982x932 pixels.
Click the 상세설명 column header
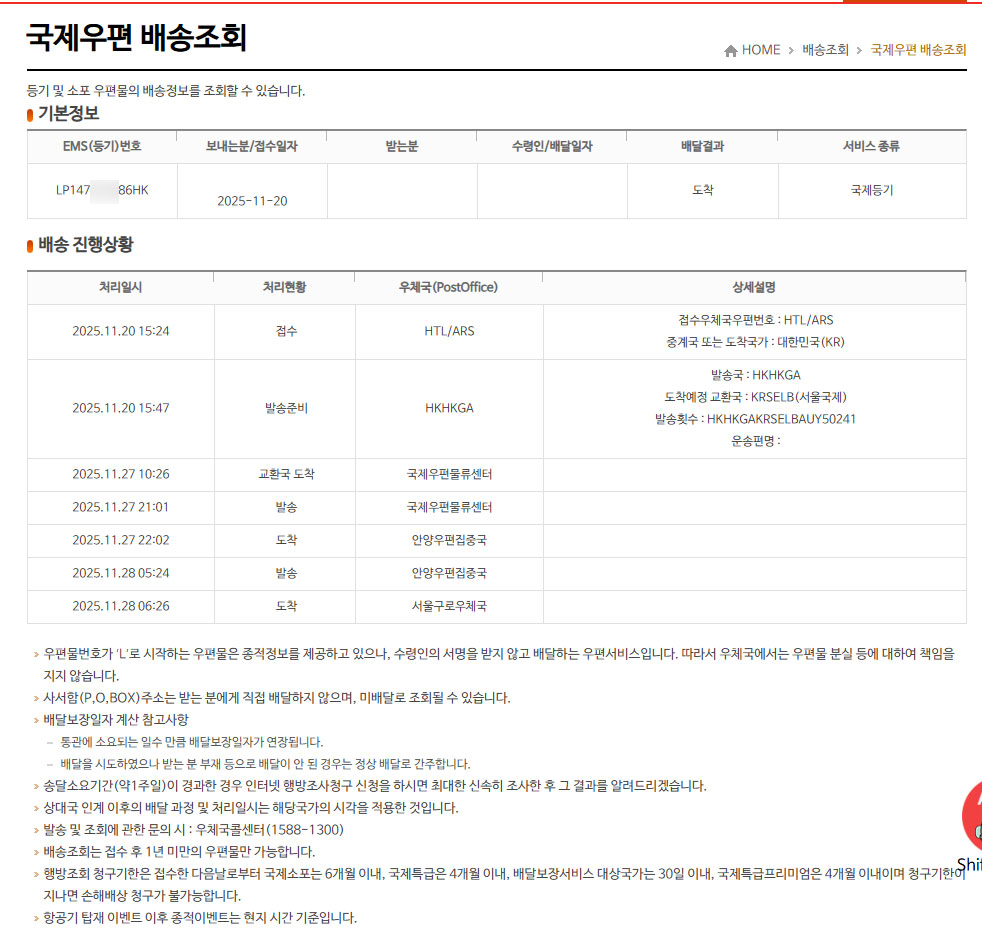[x=754, y=287]
